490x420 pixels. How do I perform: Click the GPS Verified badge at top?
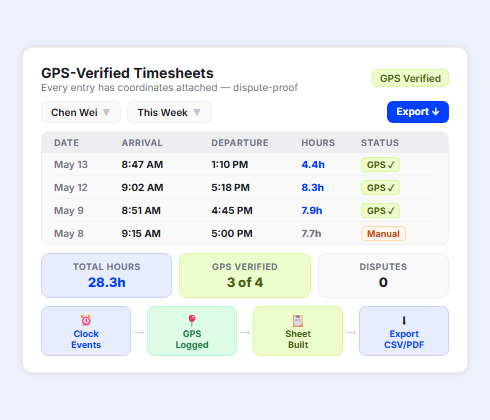[x=410, y=78]
